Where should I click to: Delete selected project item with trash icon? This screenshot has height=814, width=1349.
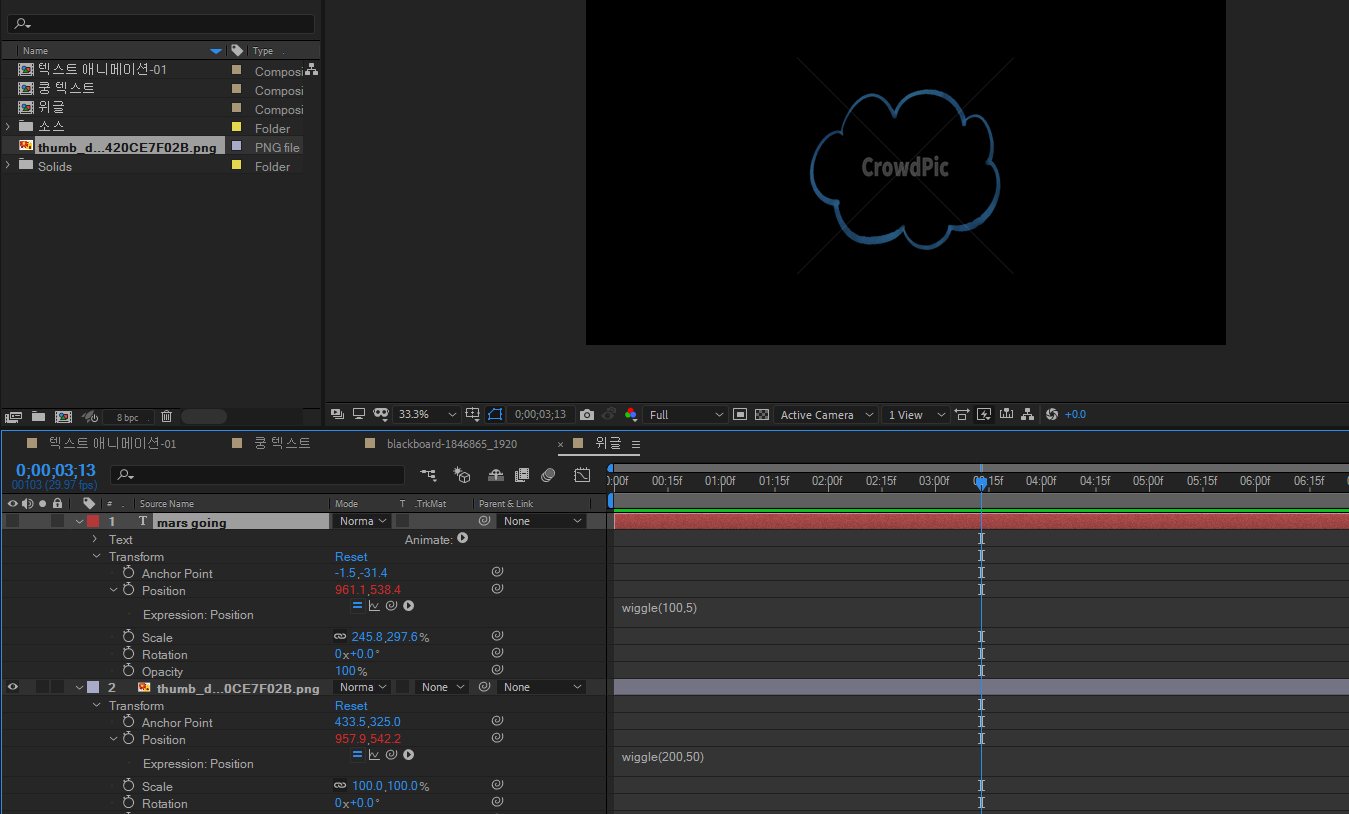[x=167, y=416]
